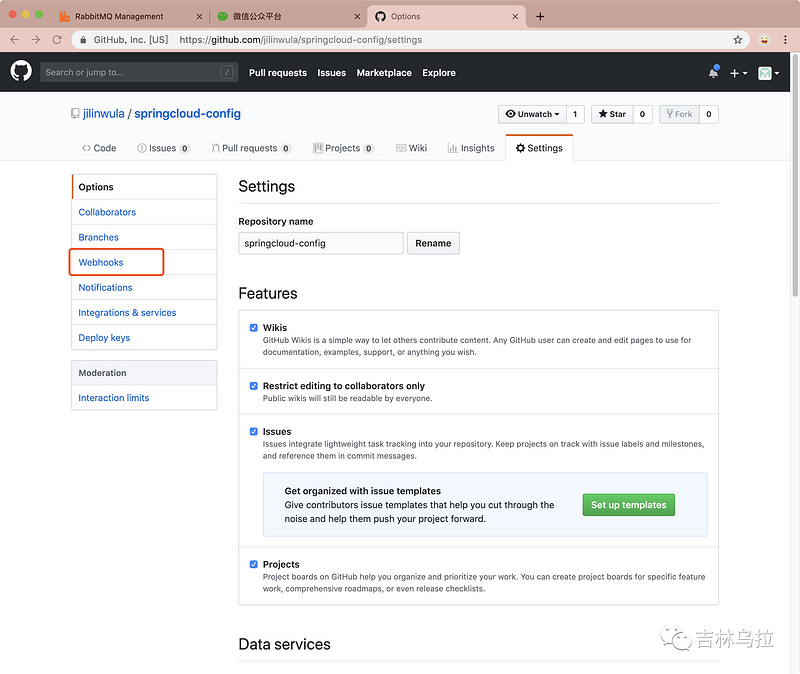Viewport: 800px width, 674px height.
Task: Click the Fork button
Action: click(679, 114)
